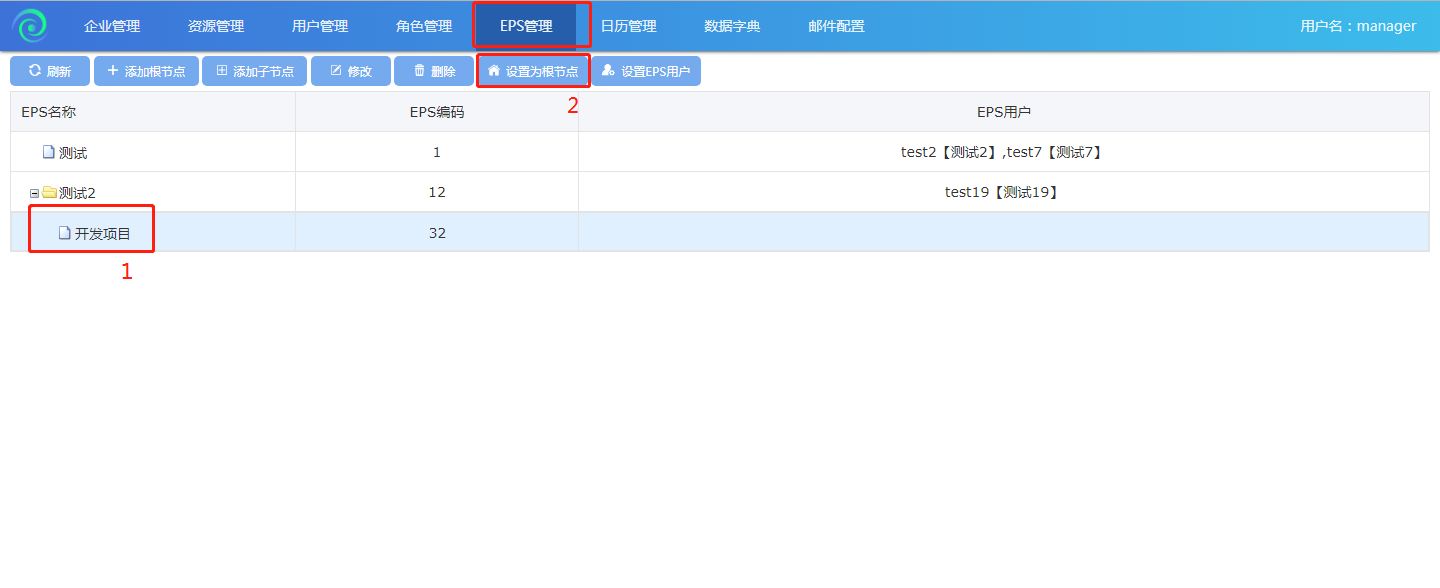Screen dimensions: 1440x588
Task: Click the 删除 delete button
Action: [x=434, y=71]
